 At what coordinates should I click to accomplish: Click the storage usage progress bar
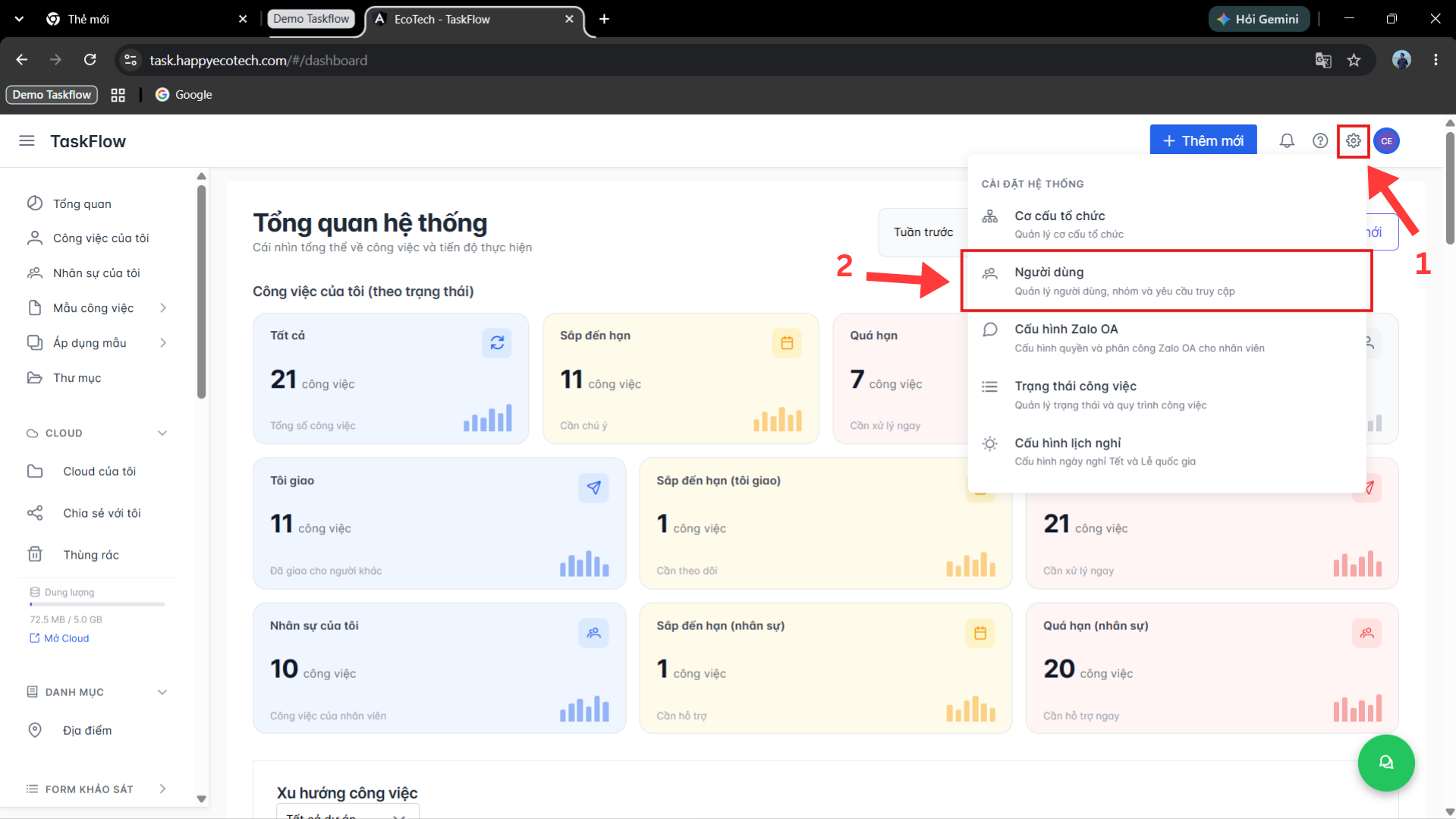(x=97, y=604)
